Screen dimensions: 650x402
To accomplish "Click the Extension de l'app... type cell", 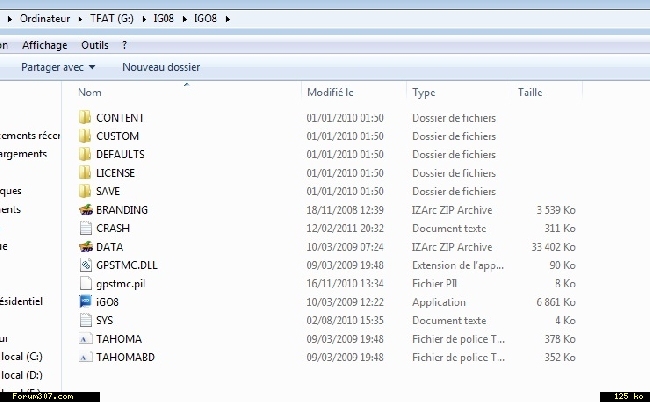I will 458,265.
